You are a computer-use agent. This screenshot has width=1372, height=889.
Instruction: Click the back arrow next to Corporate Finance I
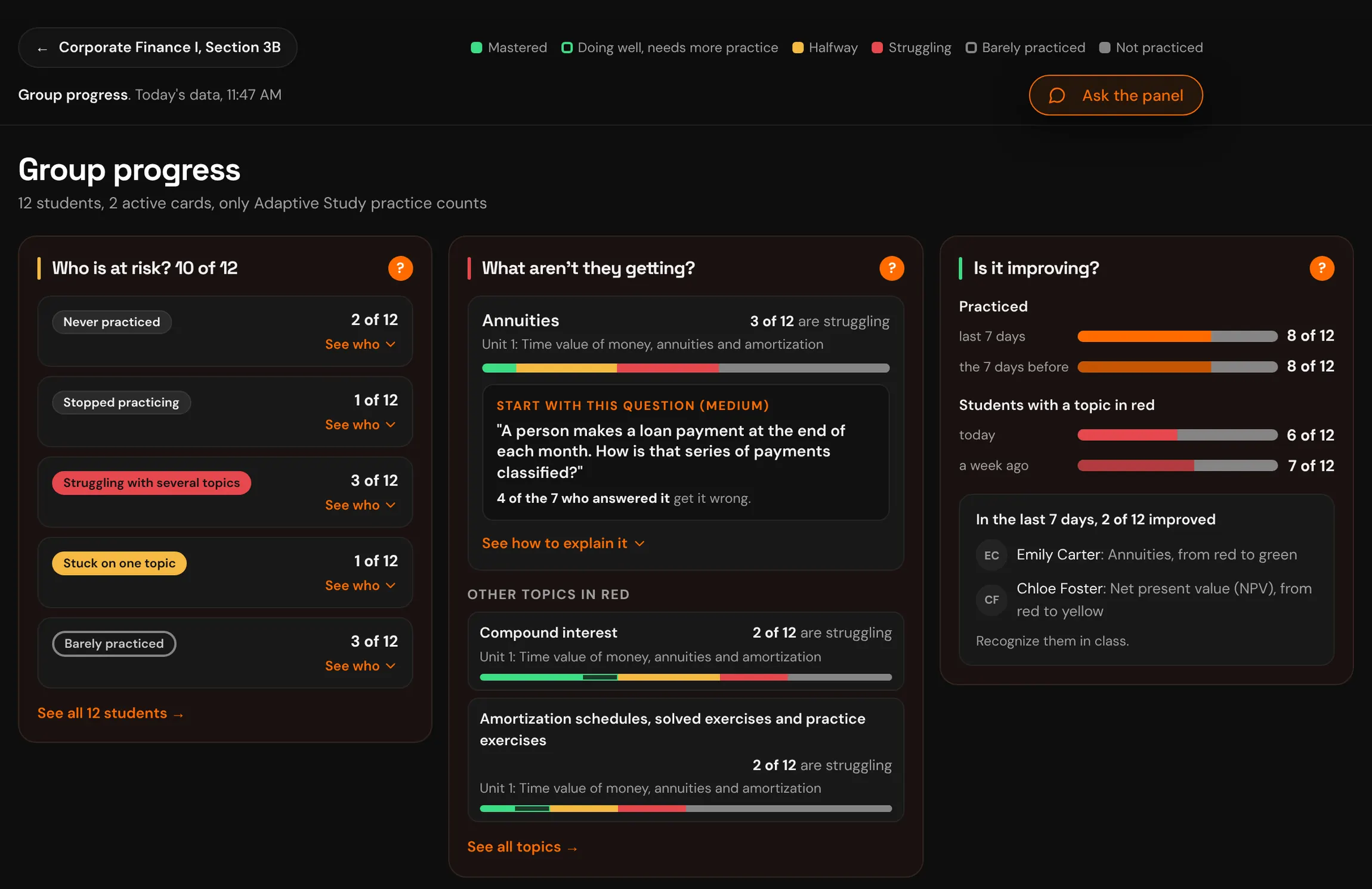click(x=42, y=48)
